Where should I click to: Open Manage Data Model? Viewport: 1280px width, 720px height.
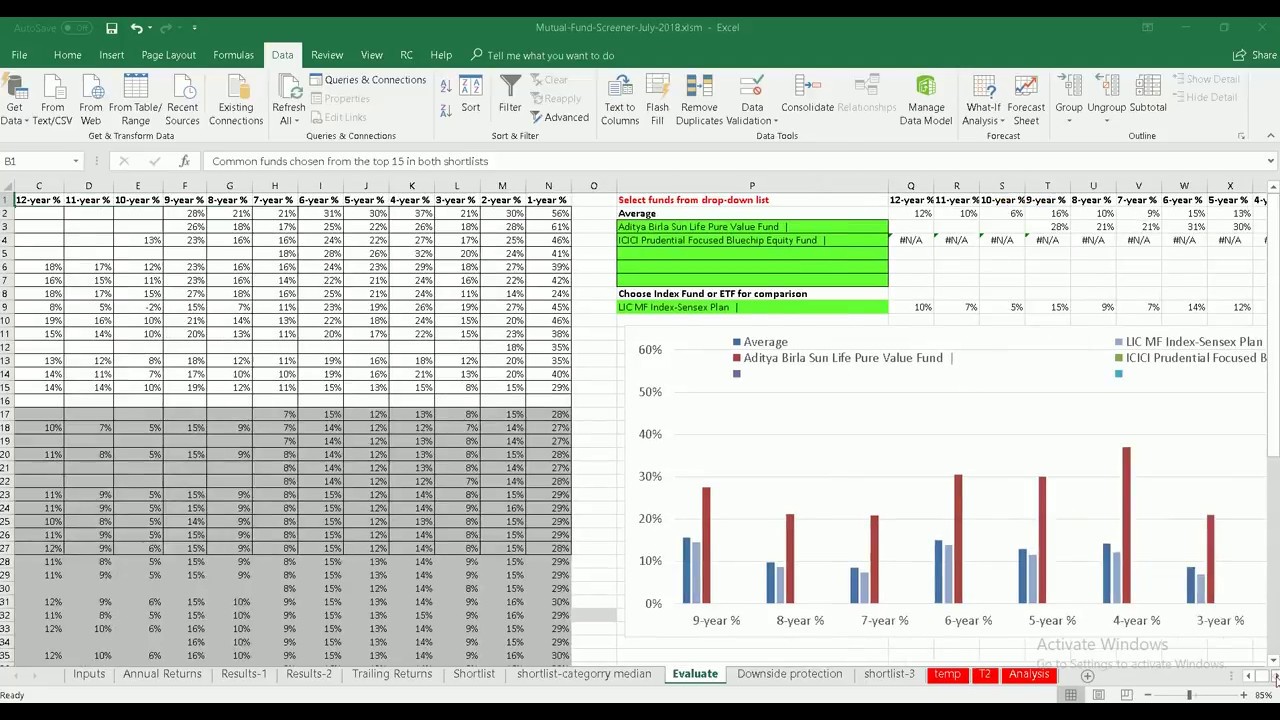(926, 100)
